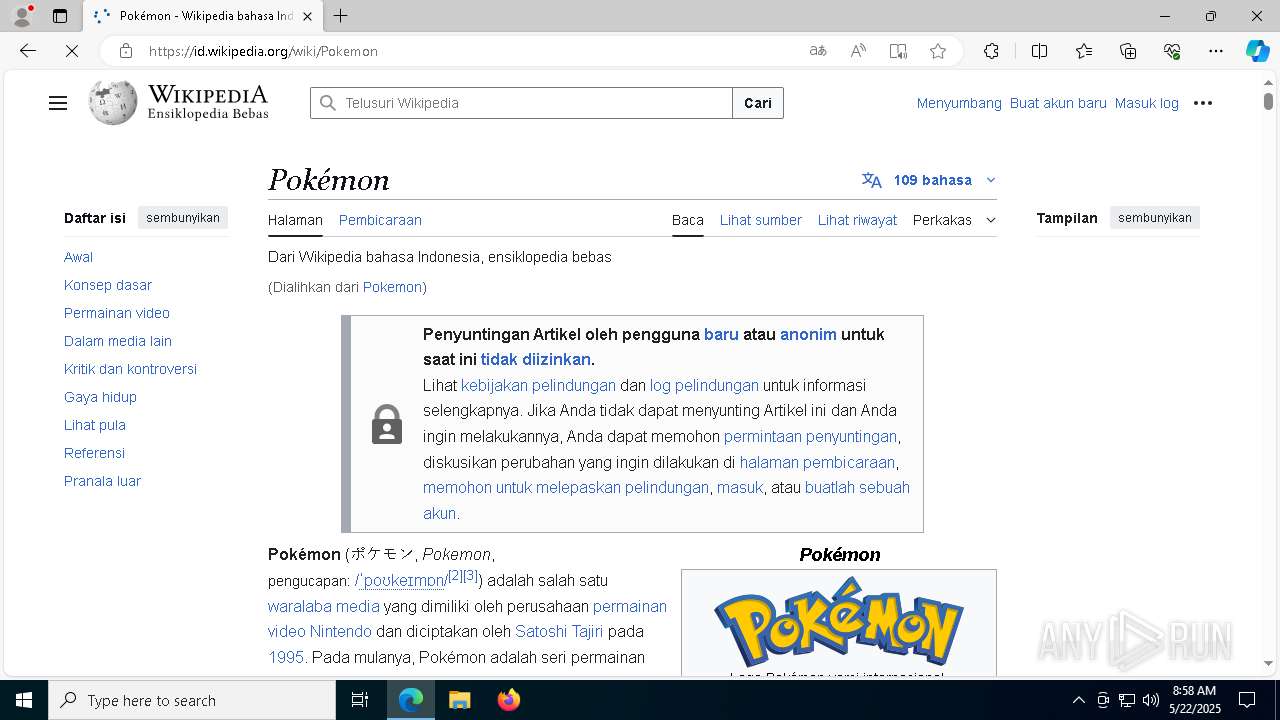The image size is (1280, 720).
Task: Open the Lihat sumber tab
Action: point(761,220)
